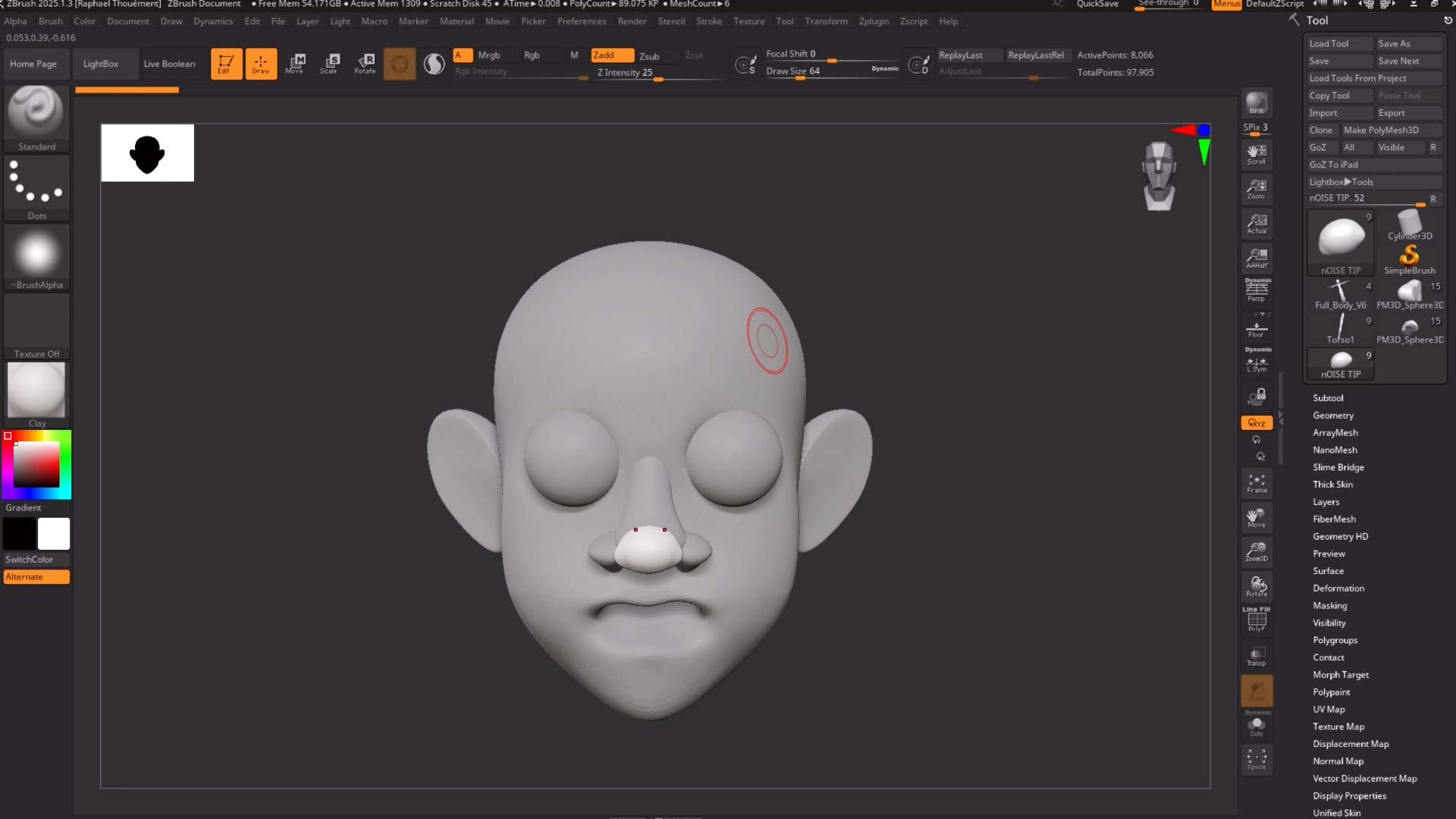Click the LightBox button

pos(101,64)
